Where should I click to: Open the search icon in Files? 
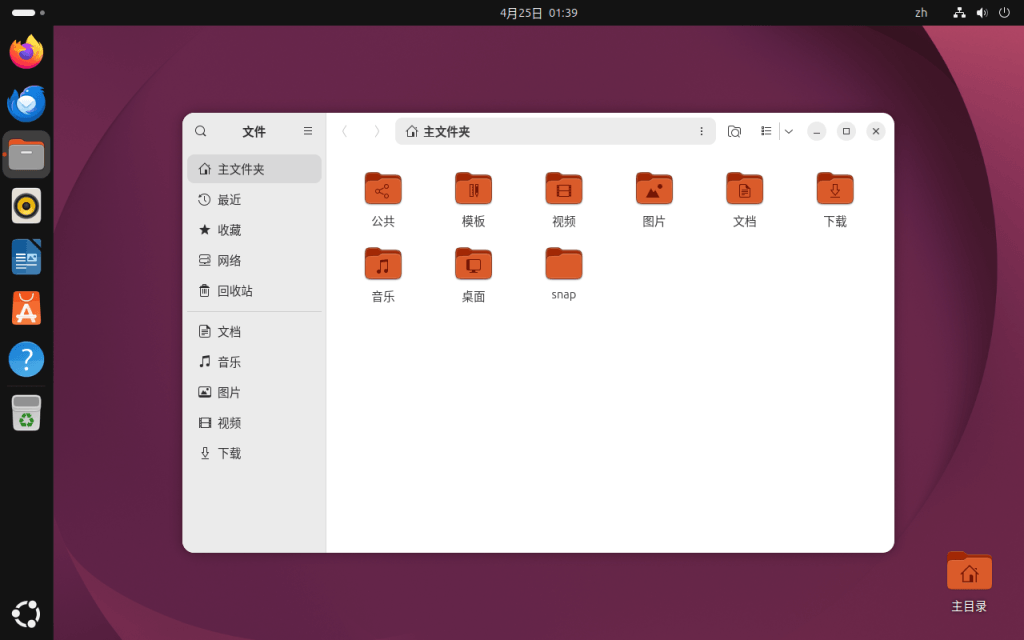click(200, 131)
